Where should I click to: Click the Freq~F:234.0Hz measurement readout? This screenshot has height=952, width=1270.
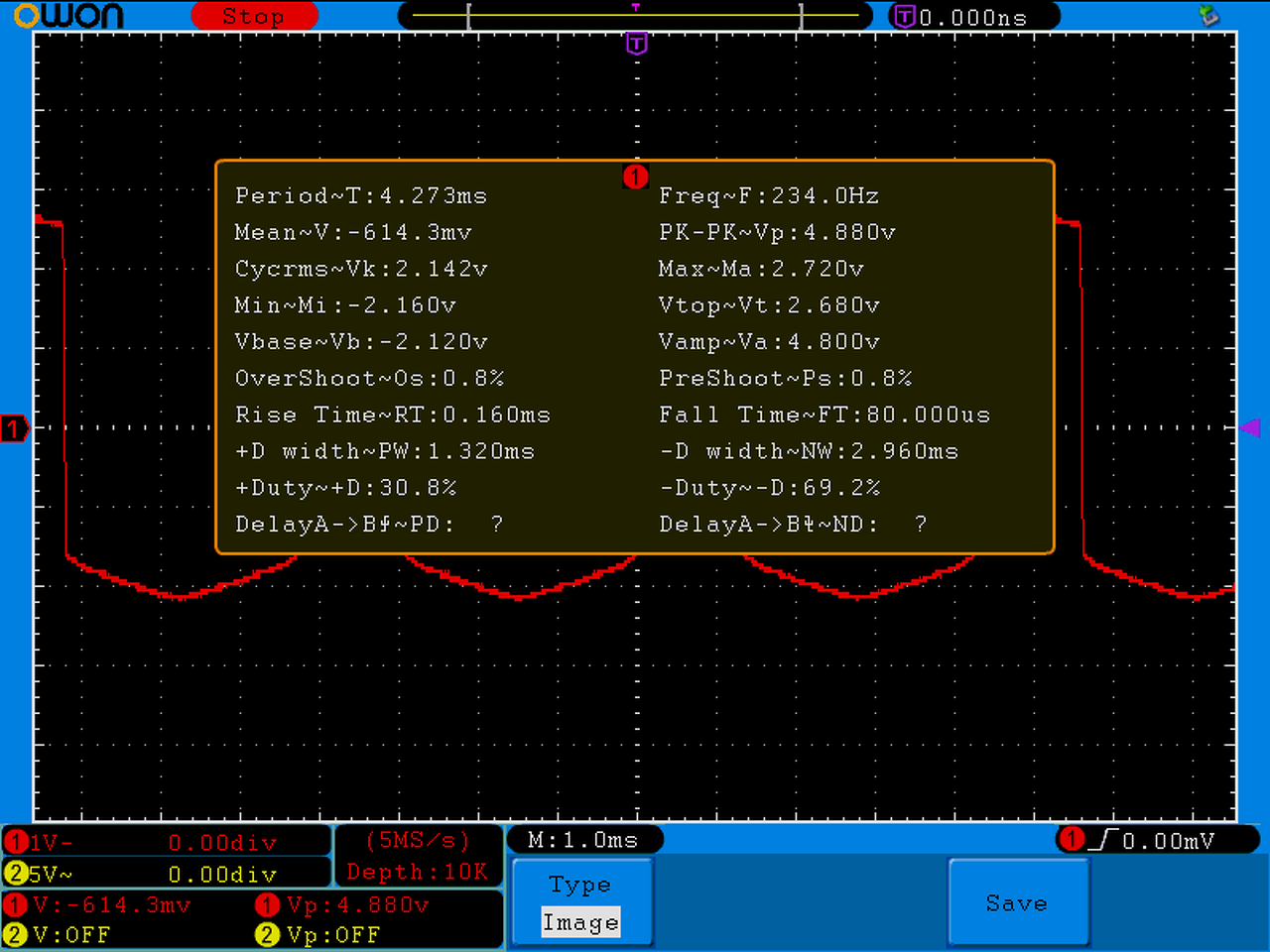pyautogui.click(x=769, y=195)
